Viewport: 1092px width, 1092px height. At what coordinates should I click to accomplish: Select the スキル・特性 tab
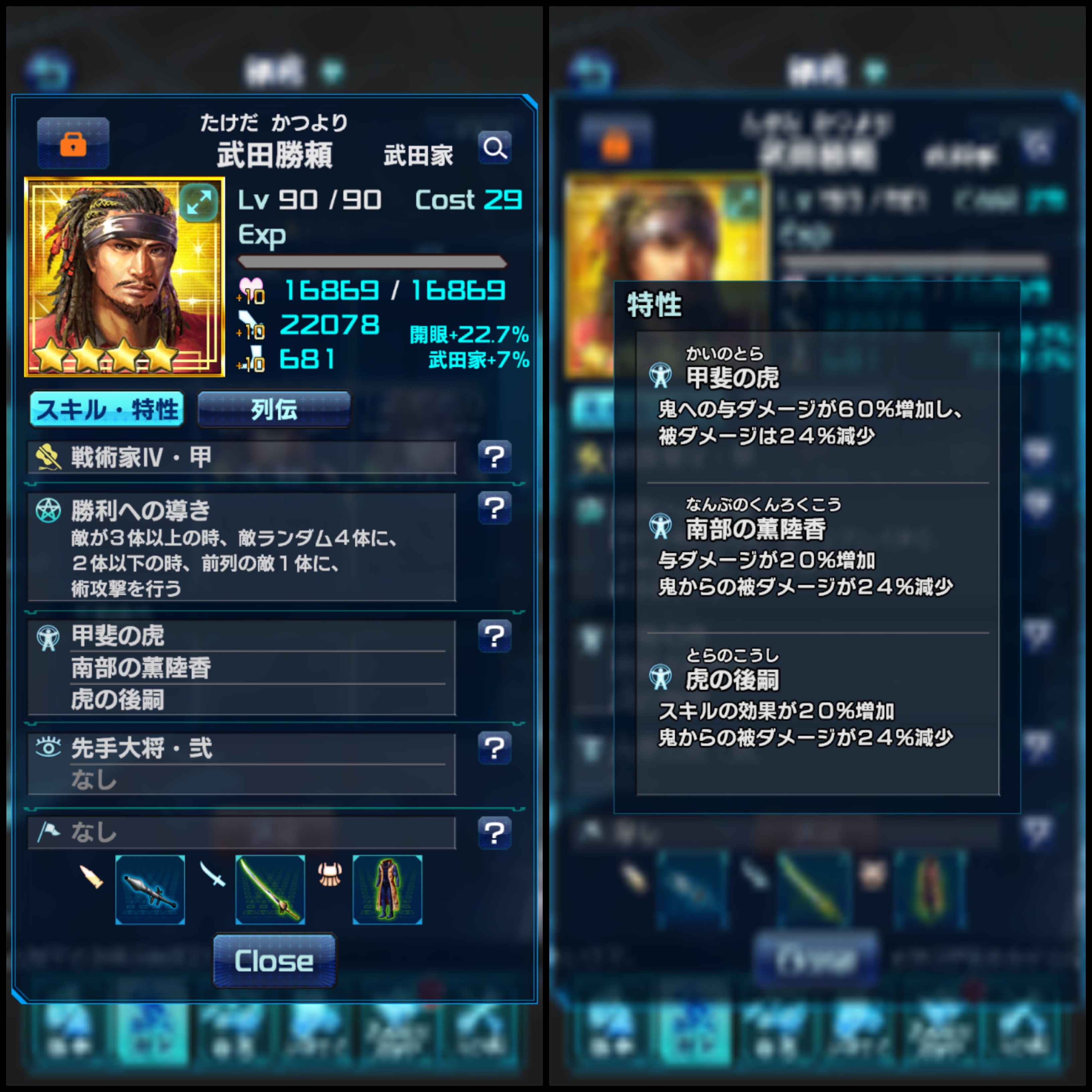[107, 409]
